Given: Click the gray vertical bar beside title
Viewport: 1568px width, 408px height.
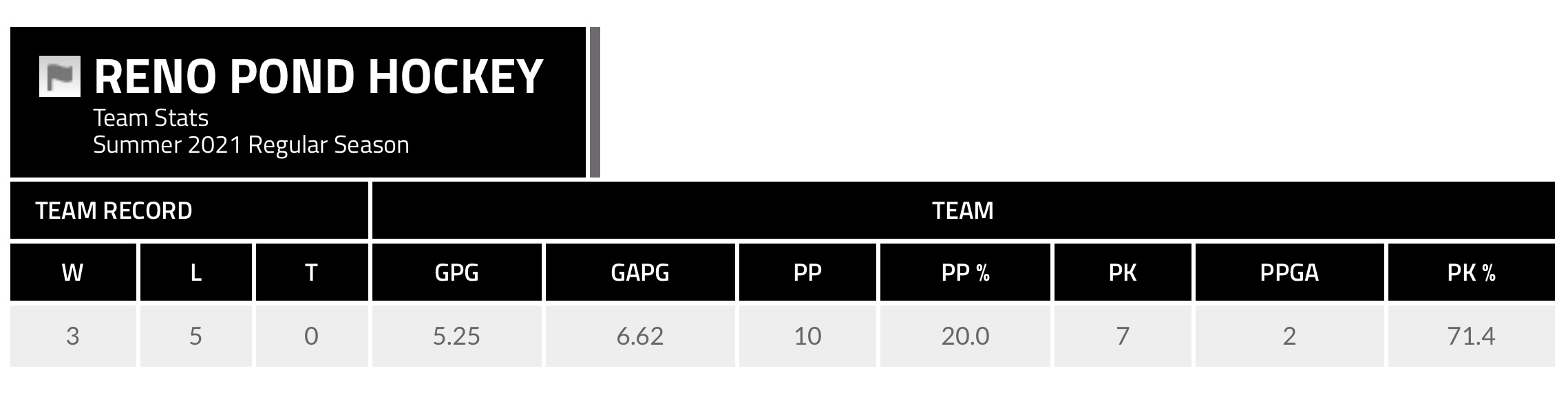Looking at the screenshot, I should 595,102.
